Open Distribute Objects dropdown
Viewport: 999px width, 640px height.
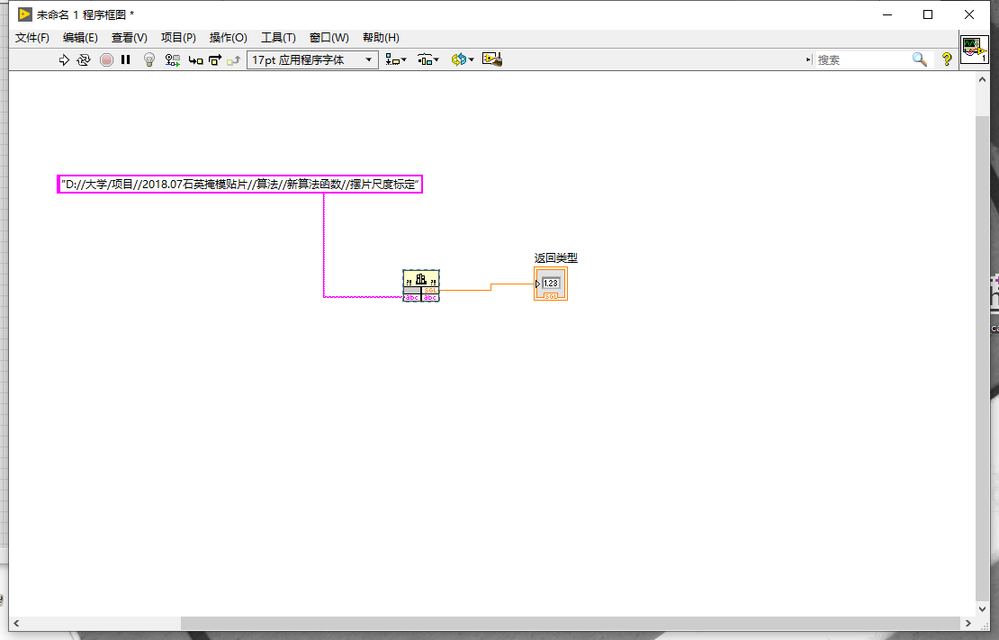pos(428,60)
